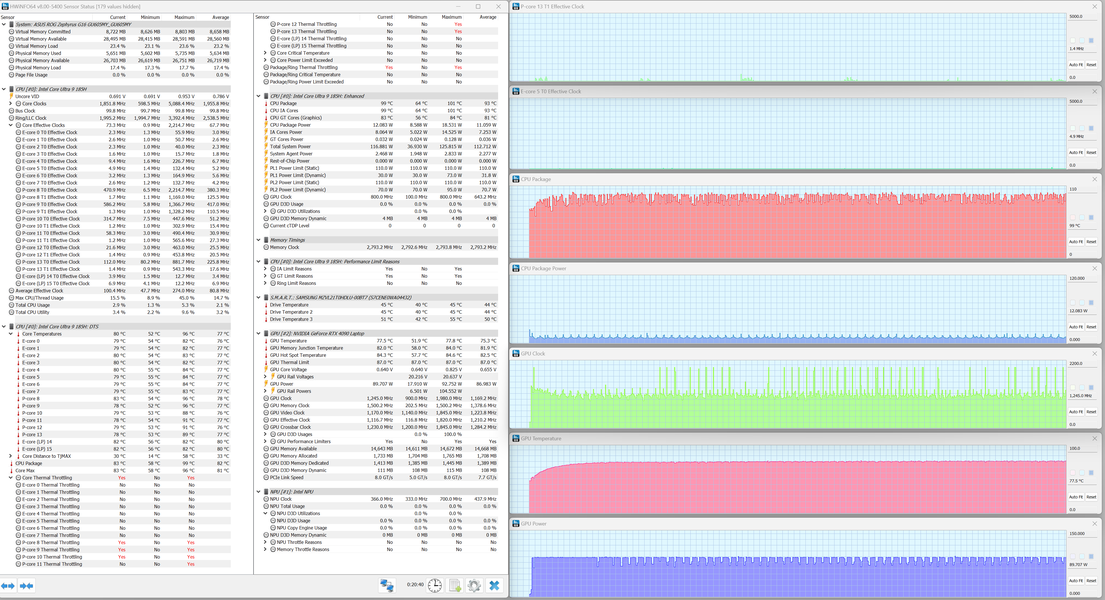Select the Maximum column header in left pane
Viewport: 1105px width, 600px height.
(184, 17)
